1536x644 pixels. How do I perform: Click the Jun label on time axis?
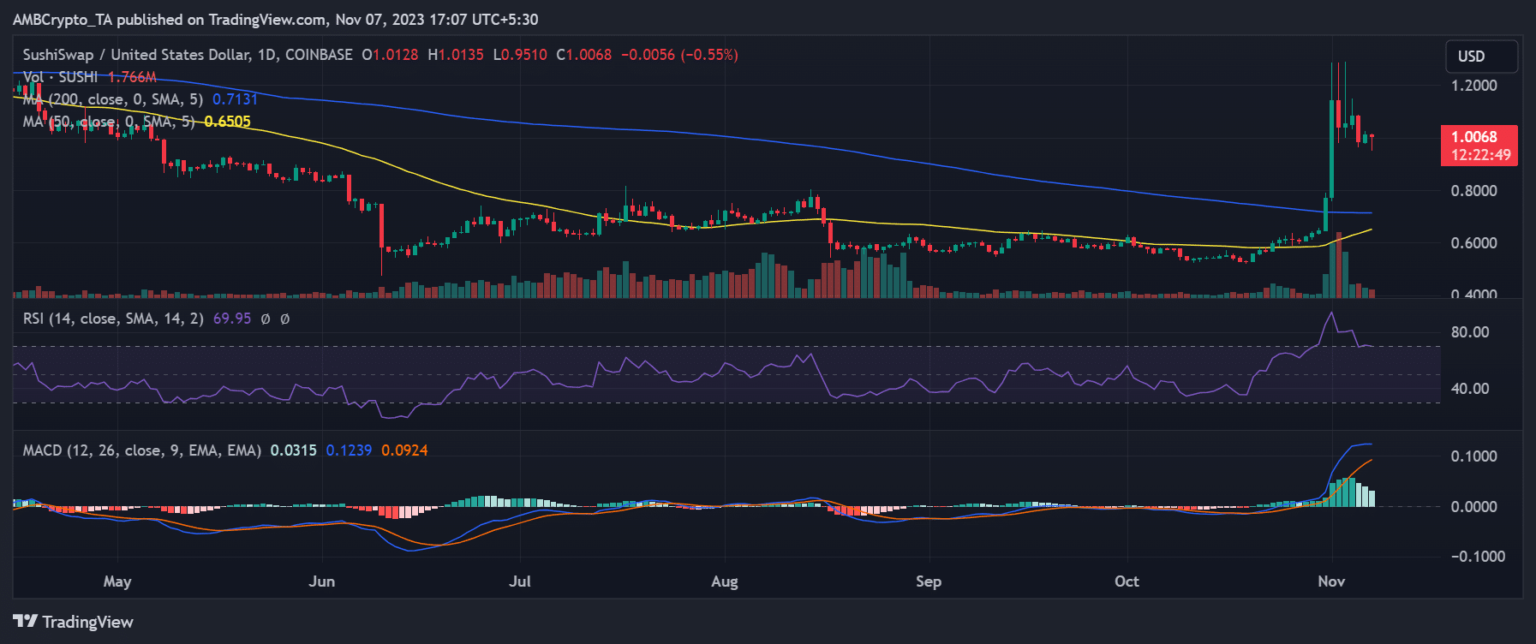click(323, 582)
